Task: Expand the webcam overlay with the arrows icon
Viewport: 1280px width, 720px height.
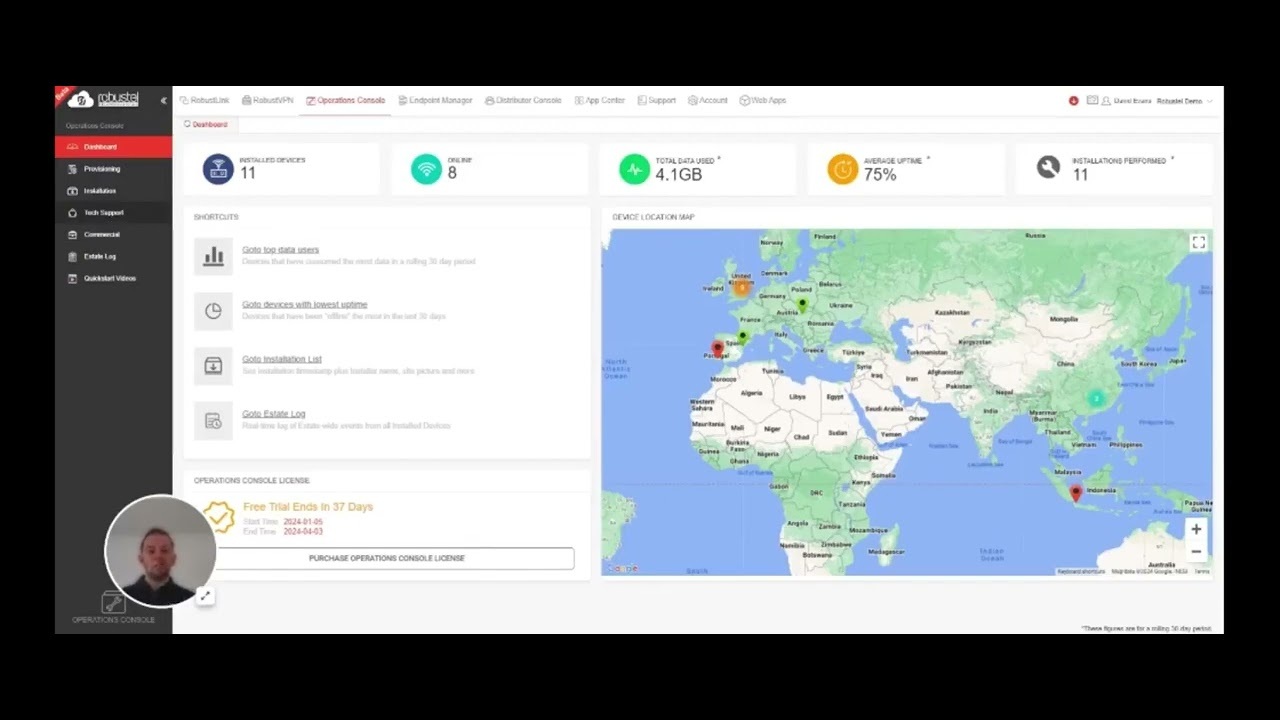Action: [x=205, y=596]
